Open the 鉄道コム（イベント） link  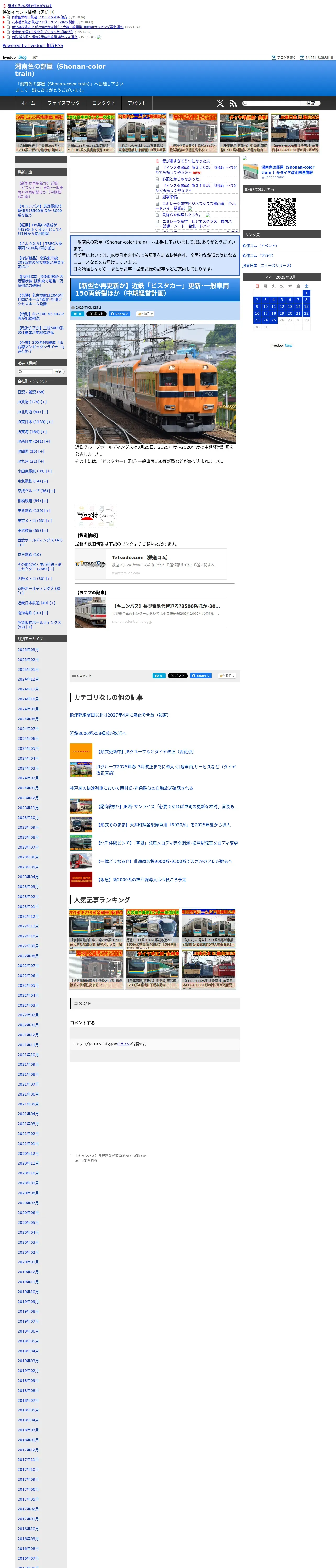tap(260, 246)
